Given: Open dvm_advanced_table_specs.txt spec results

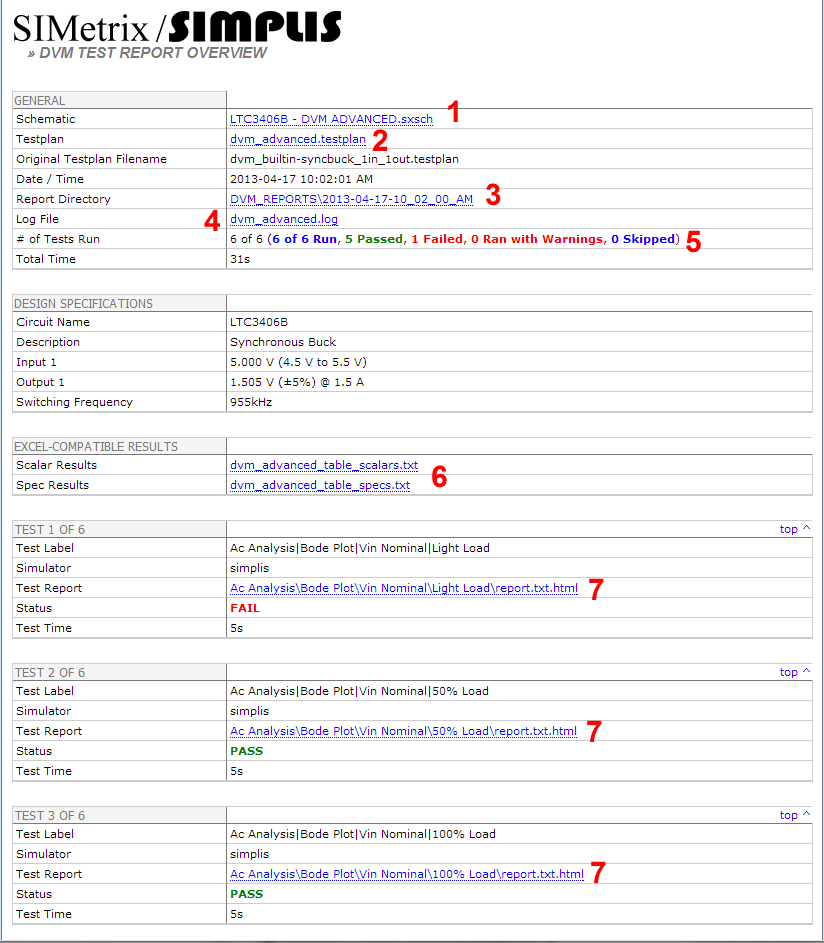Looking at the screenshot, I should coord(319,485).
